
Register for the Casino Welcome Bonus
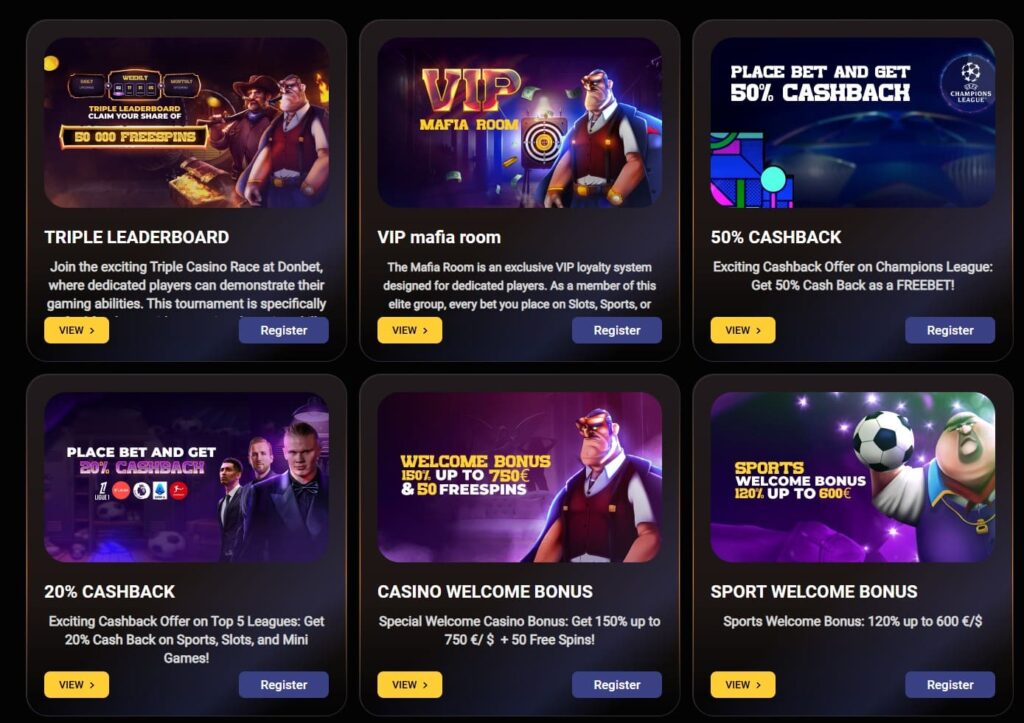coord(616,684)
